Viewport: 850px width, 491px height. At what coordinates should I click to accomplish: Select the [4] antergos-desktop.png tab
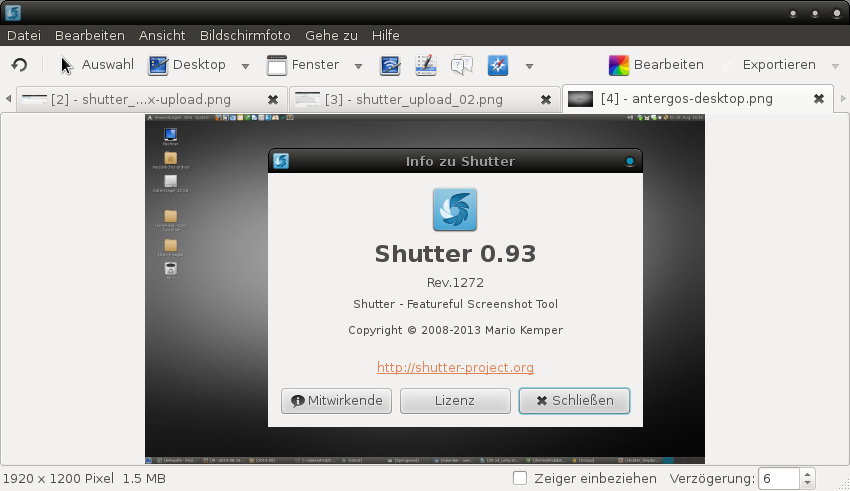(697, 99)
